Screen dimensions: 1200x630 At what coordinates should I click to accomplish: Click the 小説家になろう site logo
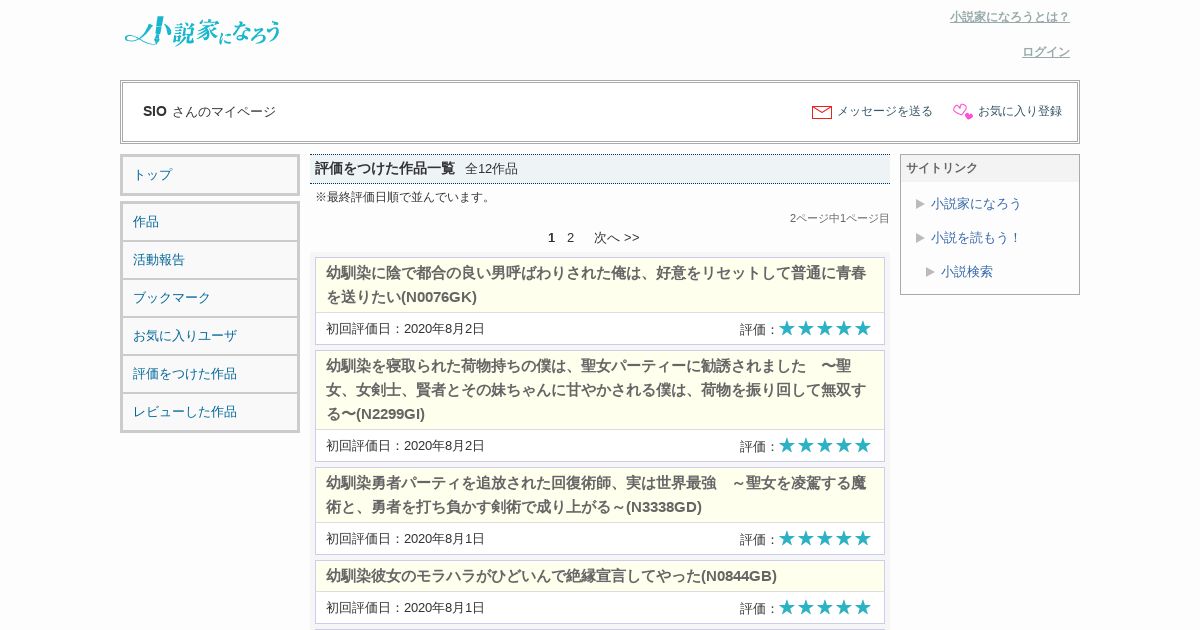203,31
